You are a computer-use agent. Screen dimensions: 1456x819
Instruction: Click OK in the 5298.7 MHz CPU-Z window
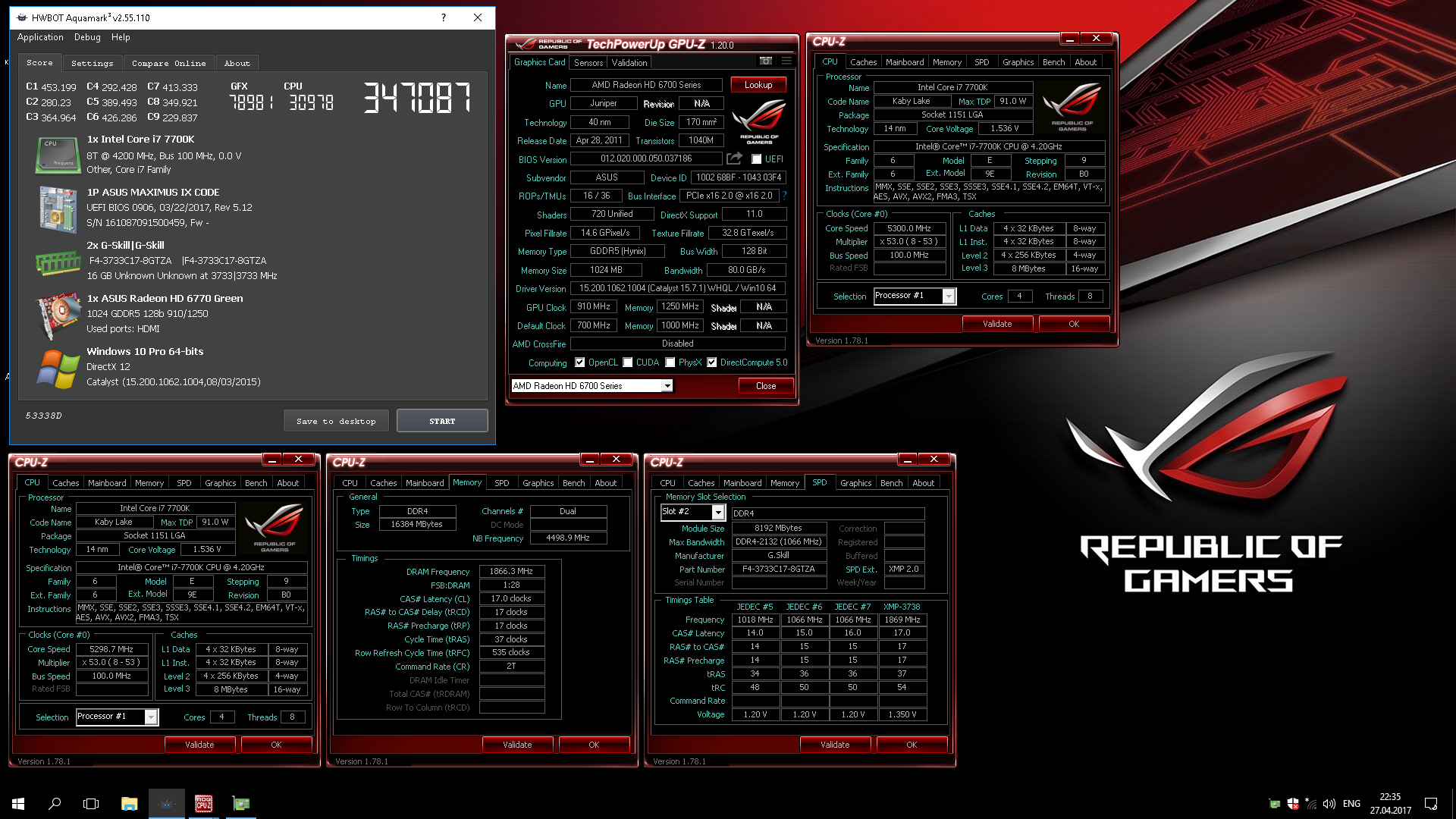(x=276, y=745)
